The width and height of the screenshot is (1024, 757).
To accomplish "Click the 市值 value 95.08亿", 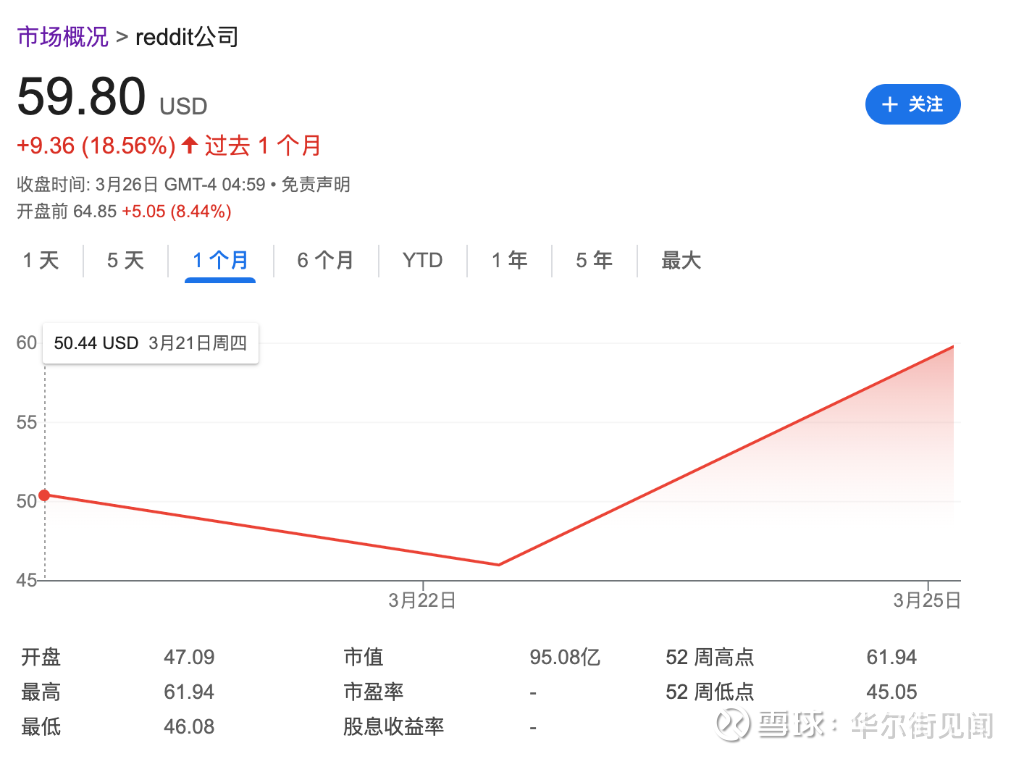I will click(x=565, y=657).
